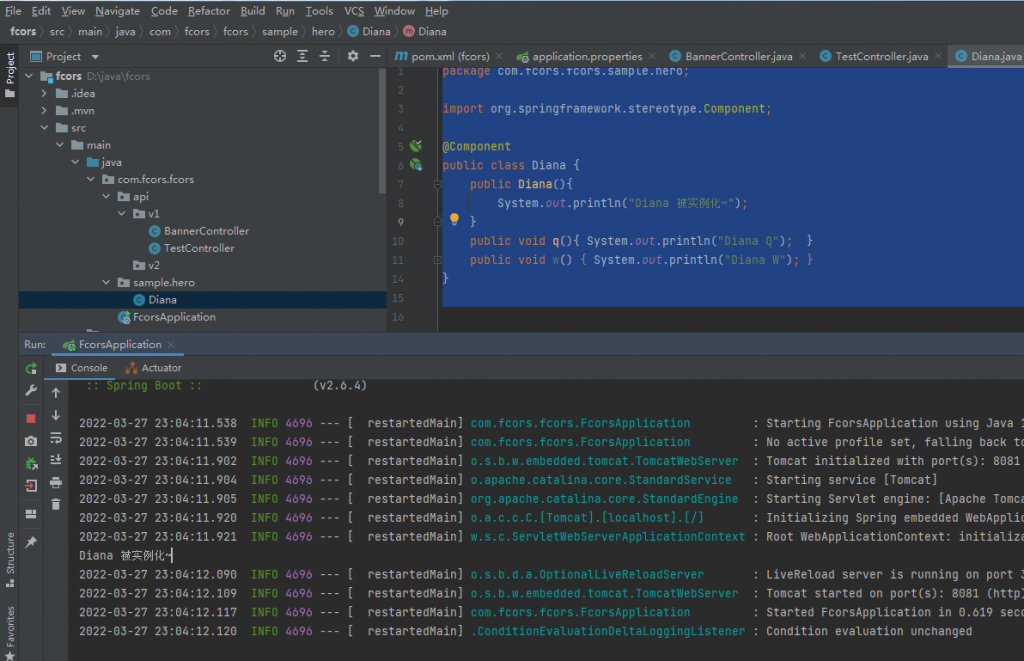
Task: Click fold marker on line 7
Action: point(438,185)
